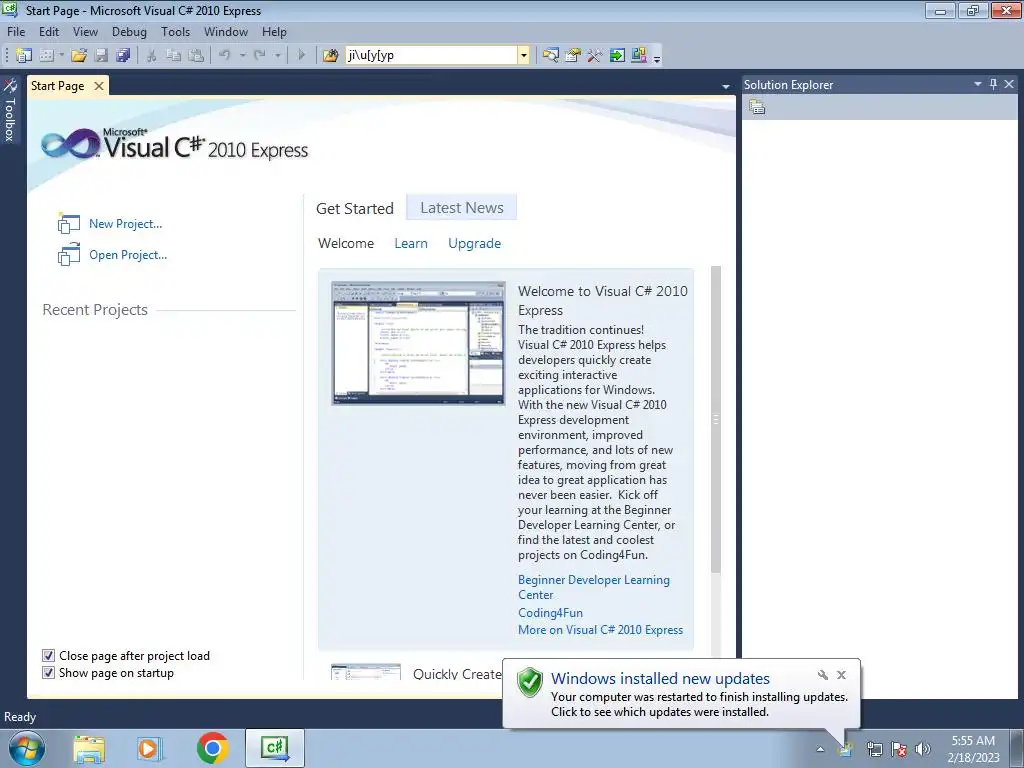Open the File menu
The height and width of the screenshot is (768, 1024).
pyautogui.click(x=16, y=32)
